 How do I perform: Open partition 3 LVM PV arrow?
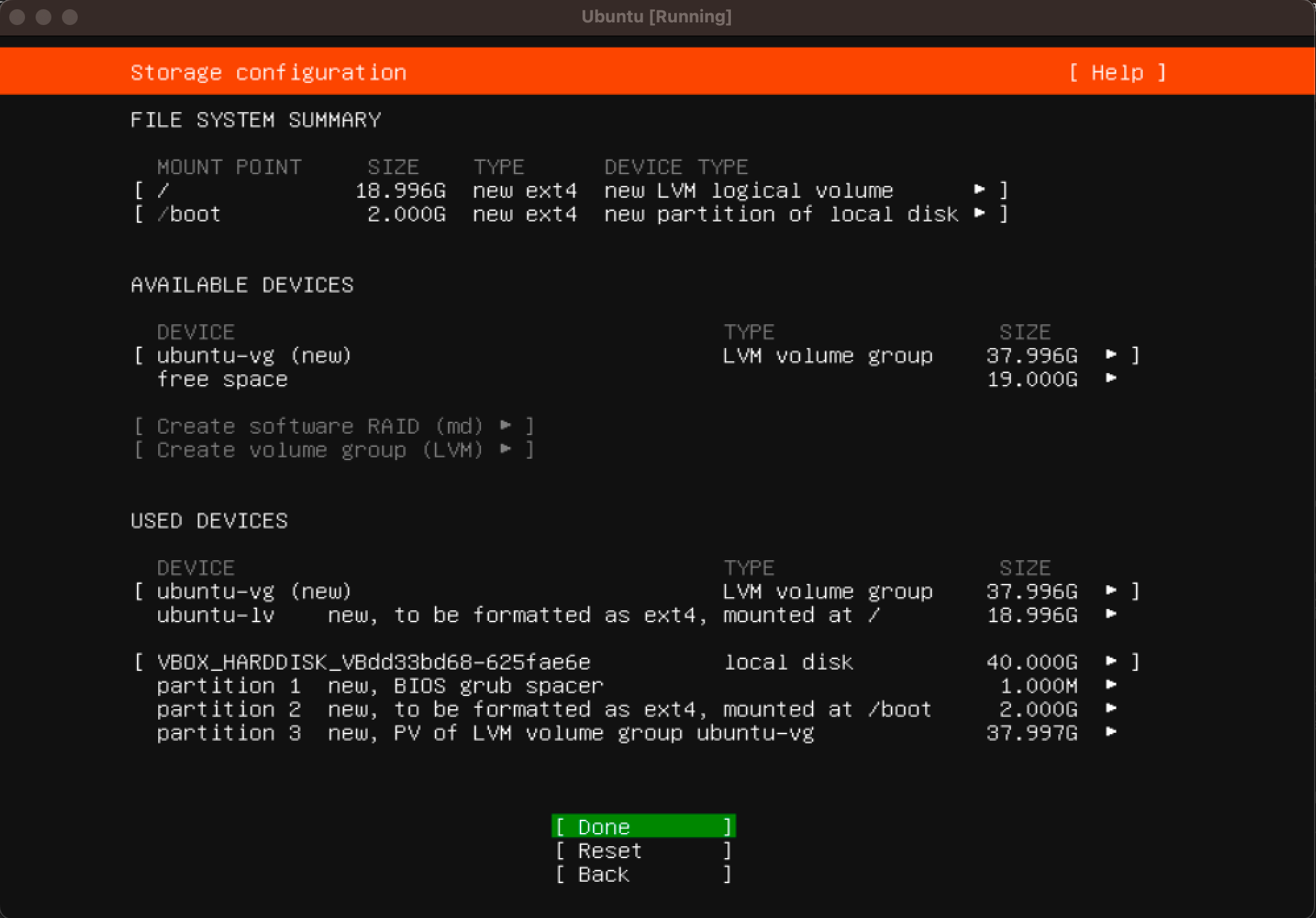pos(1111,733)
